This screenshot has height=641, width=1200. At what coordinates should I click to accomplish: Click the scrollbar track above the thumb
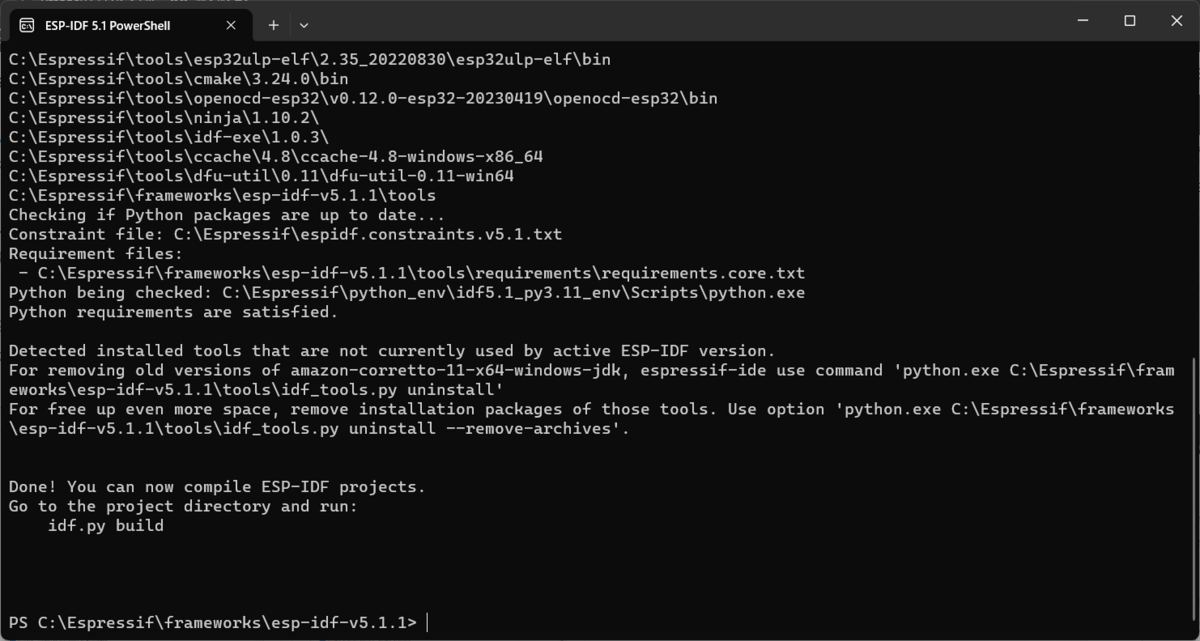point(1194,200)
